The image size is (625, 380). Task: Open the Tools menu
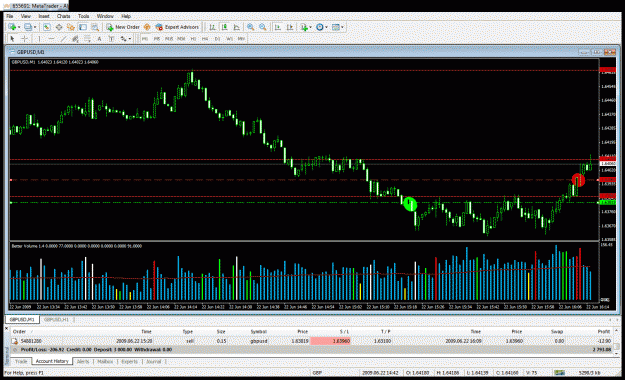pos(83,16)
